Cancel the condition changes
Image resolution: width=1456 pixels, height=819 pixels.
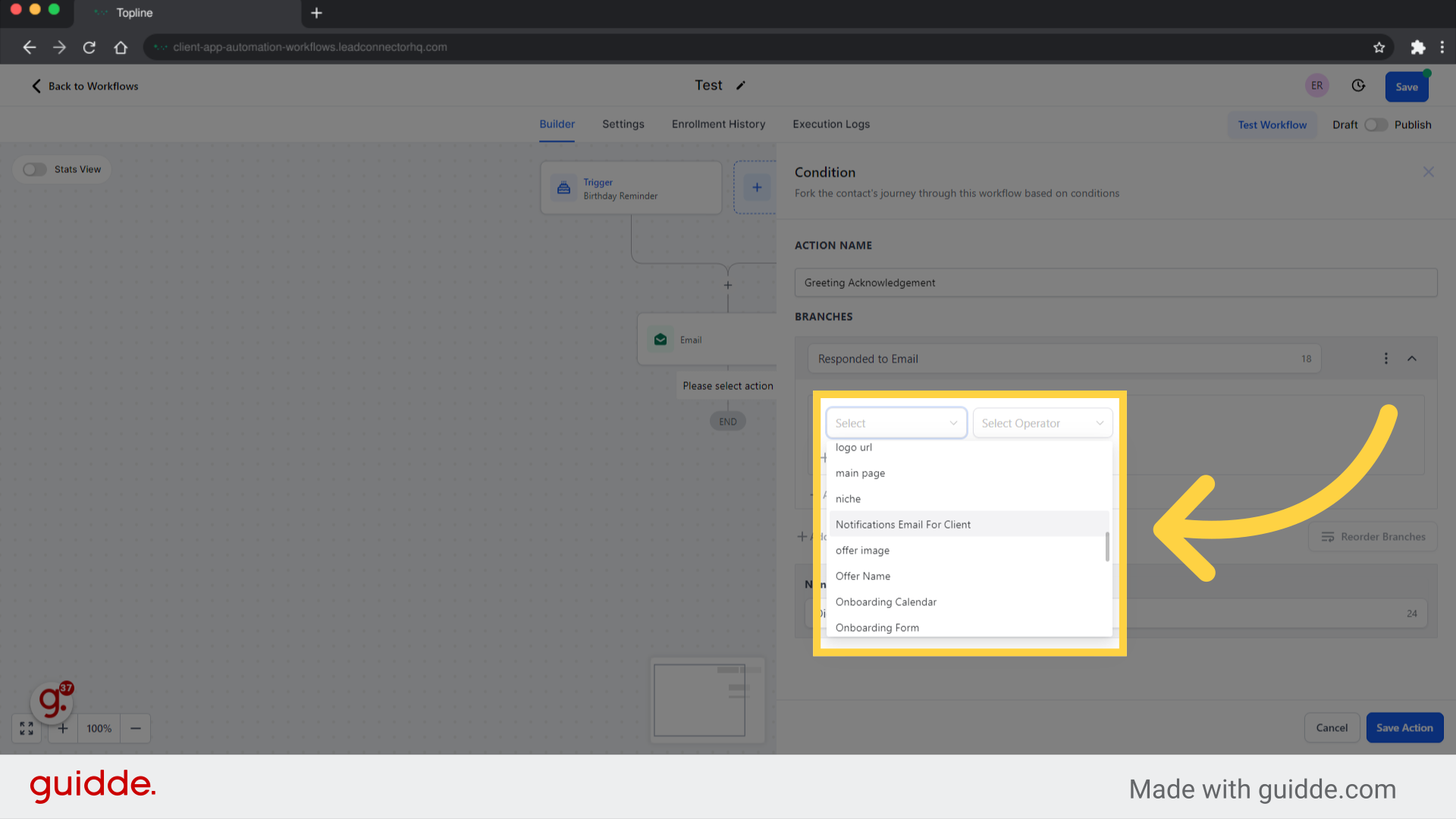coord(1332,728)
